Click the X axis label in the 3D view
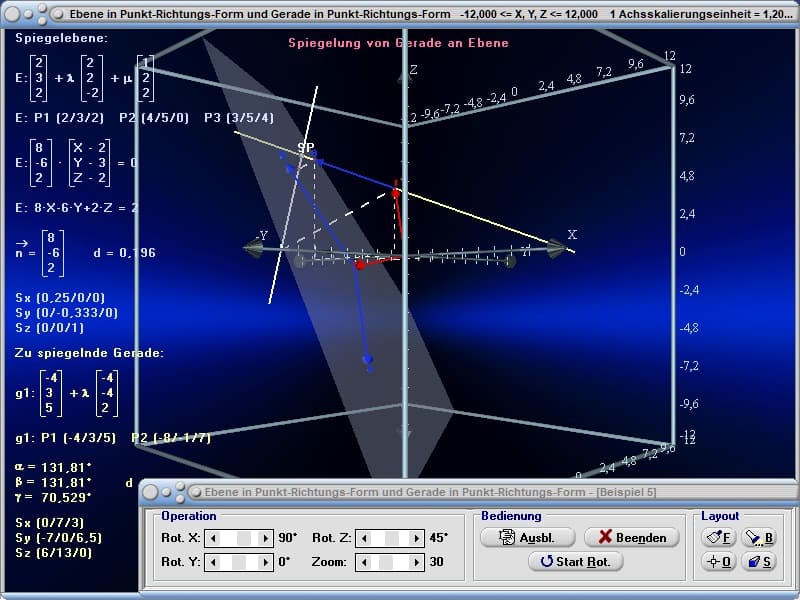 click(x=572, y=235)
